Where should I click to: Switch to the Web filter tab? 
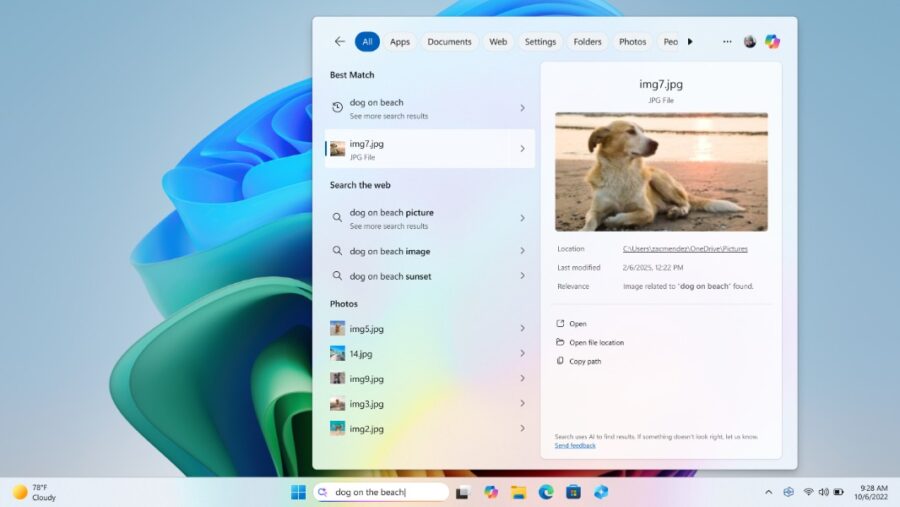pyautogui.click(x=498, y=41)
